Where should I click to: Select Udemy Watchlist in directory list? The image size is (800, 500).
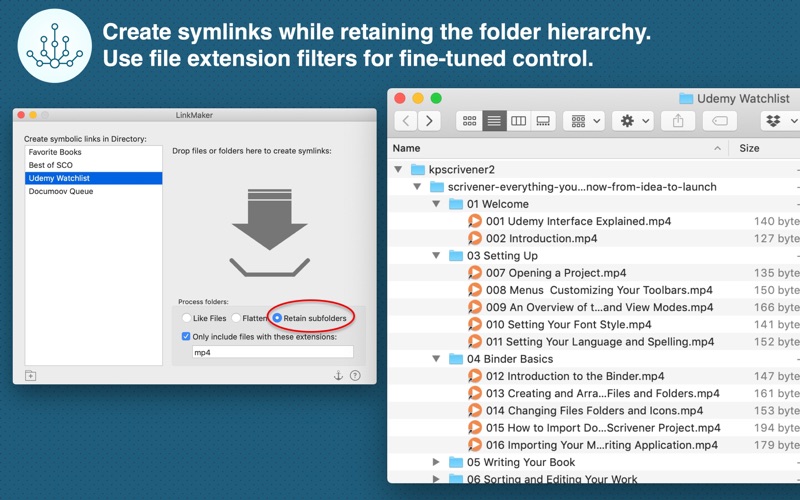click(x=94, y=178)
